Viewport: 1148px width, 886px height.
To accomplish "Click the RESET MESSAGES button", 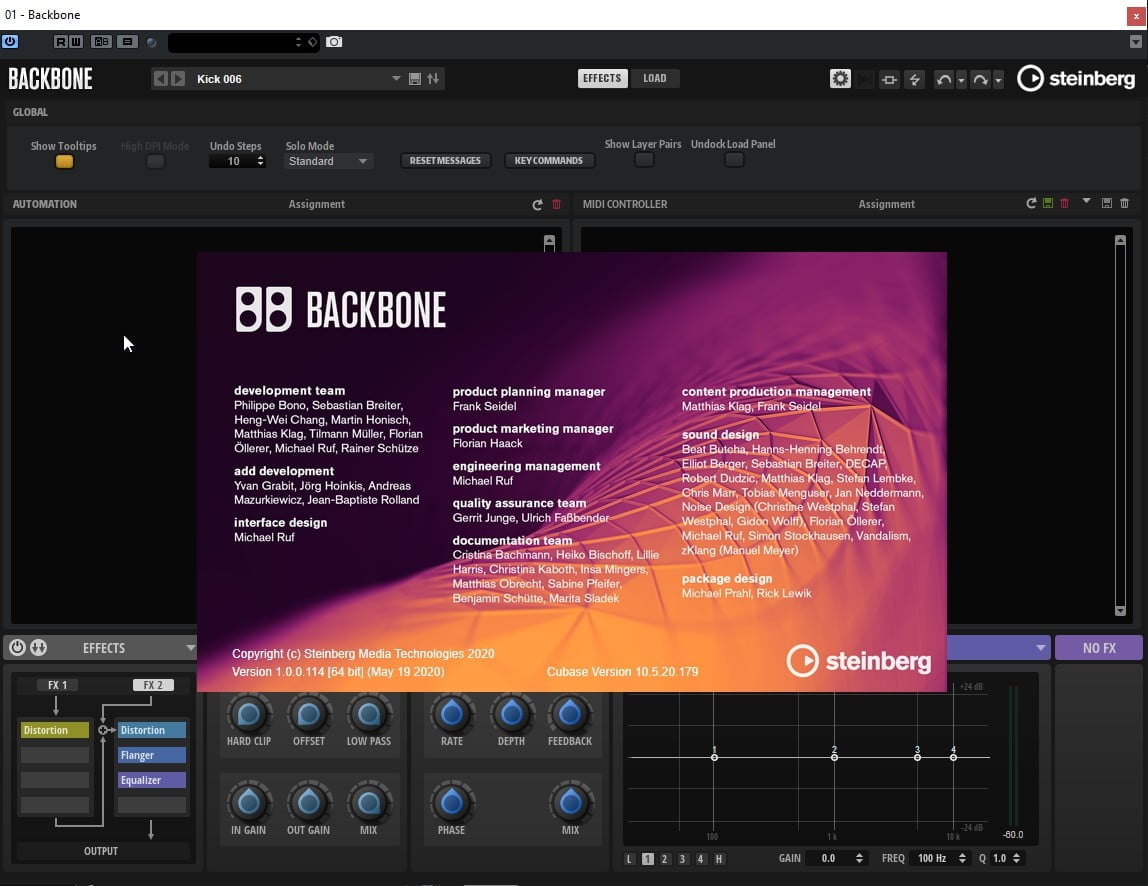I will click(x=445, y=160).
